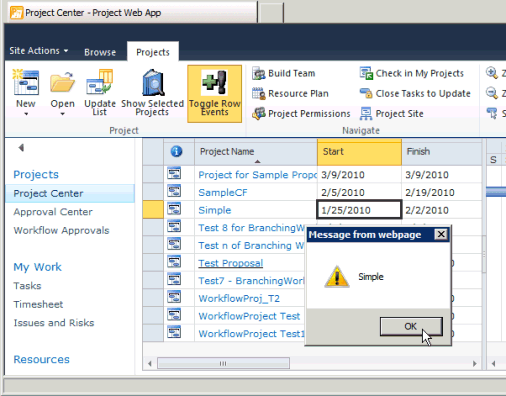
Task: Open the WorkflowProject Test project link
Action: point(249,316)
